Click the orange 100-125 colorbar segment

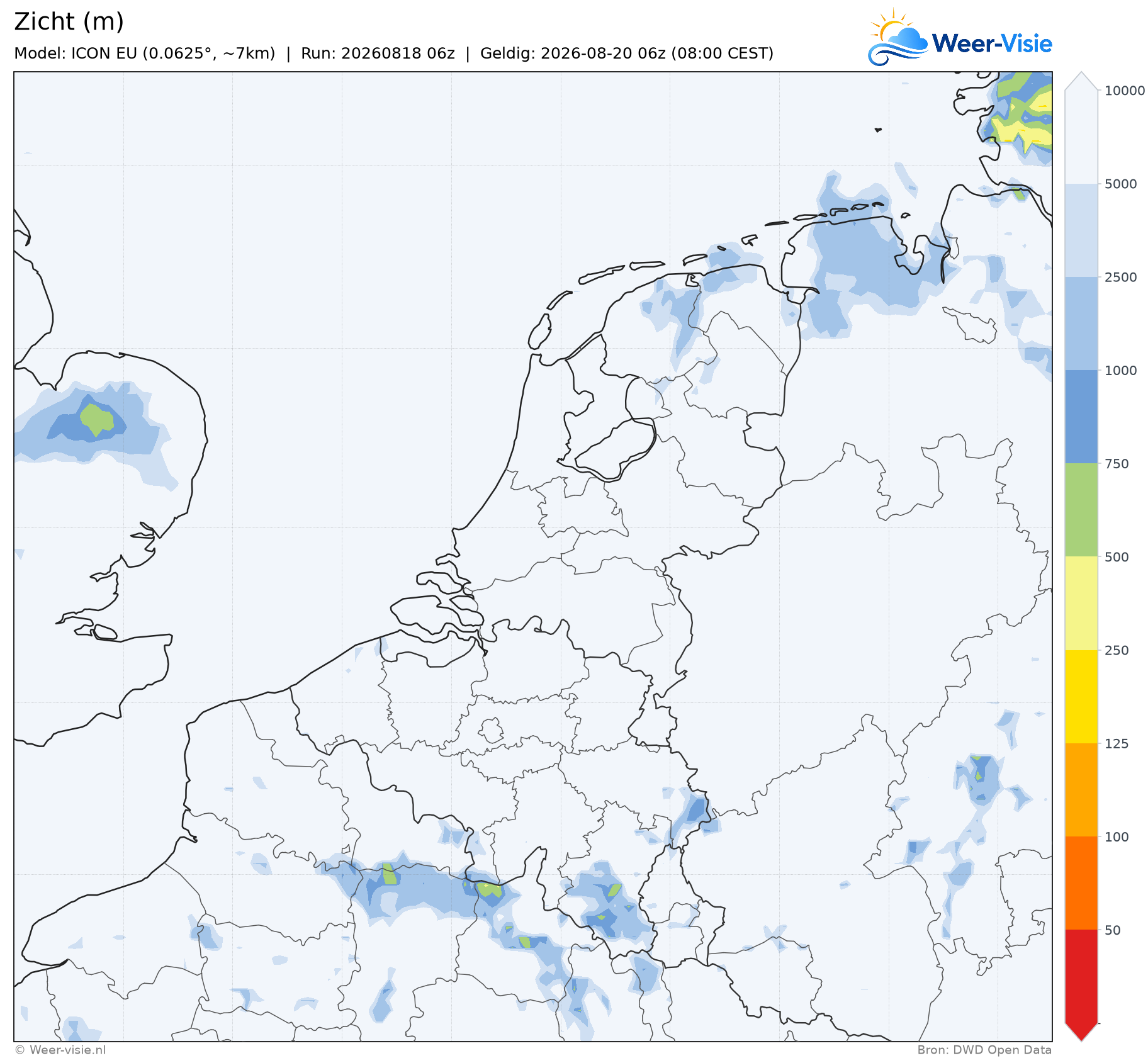click(1081, 790)
